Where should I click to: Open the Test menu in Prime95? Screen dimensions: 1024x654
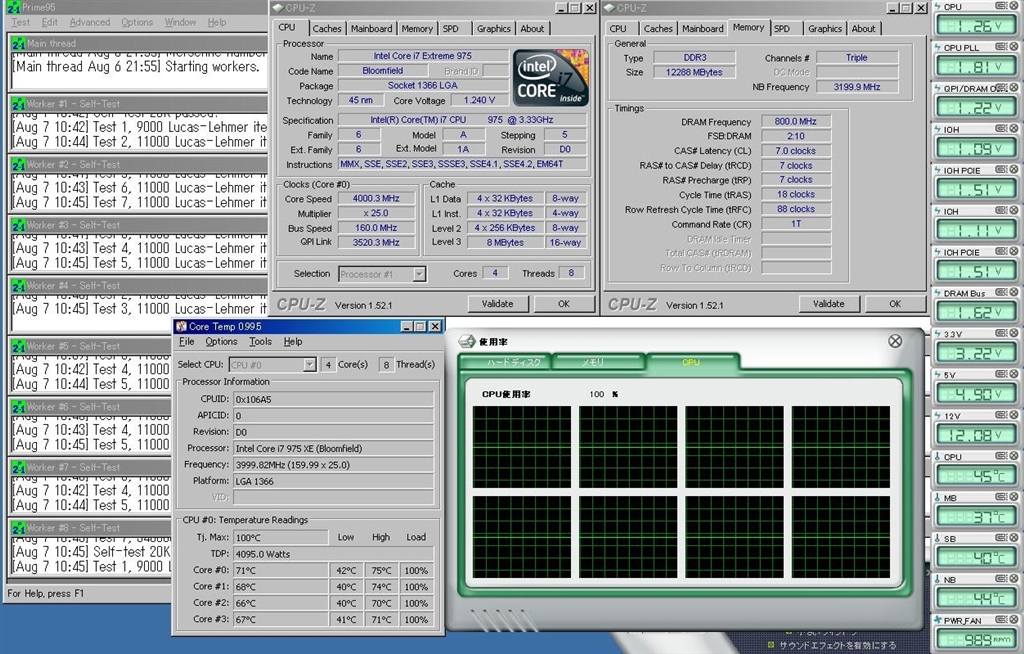click(20, 22)
